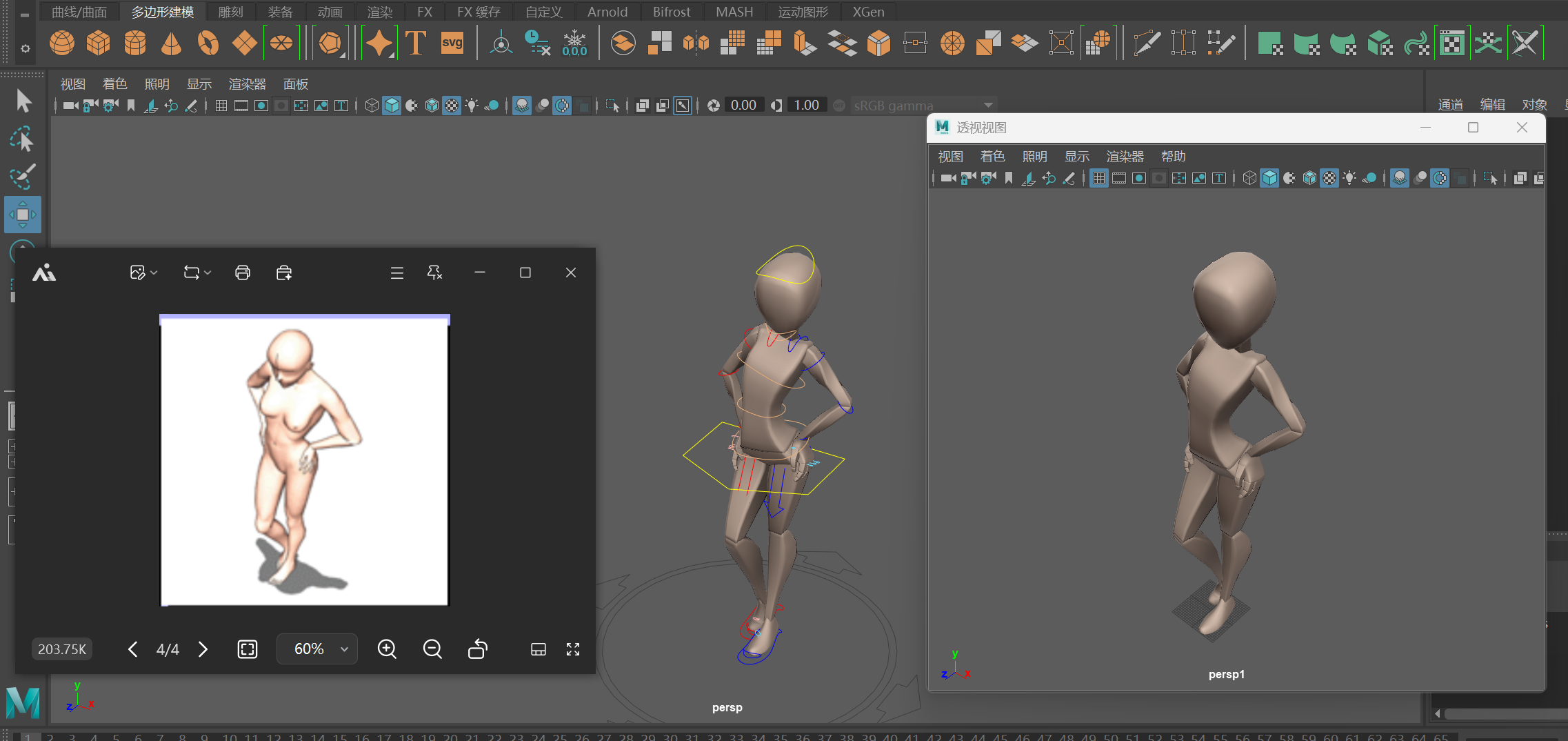The image size is (1568, 741).
Task: Toggle textured display in main viewport toolbar
Action: (452, 106)
